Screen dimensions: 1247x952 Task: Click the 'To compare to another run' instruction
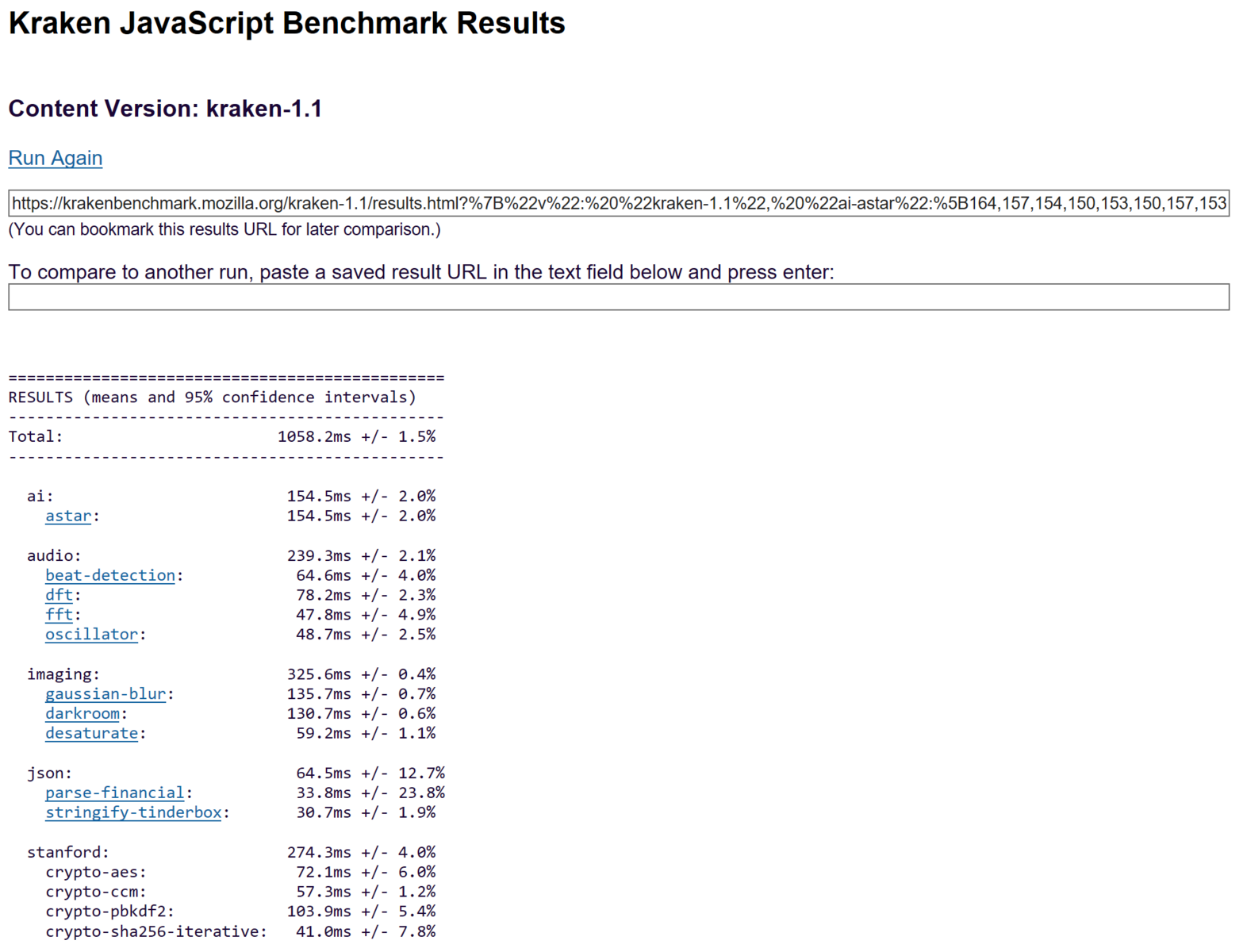tap(421, 272)
